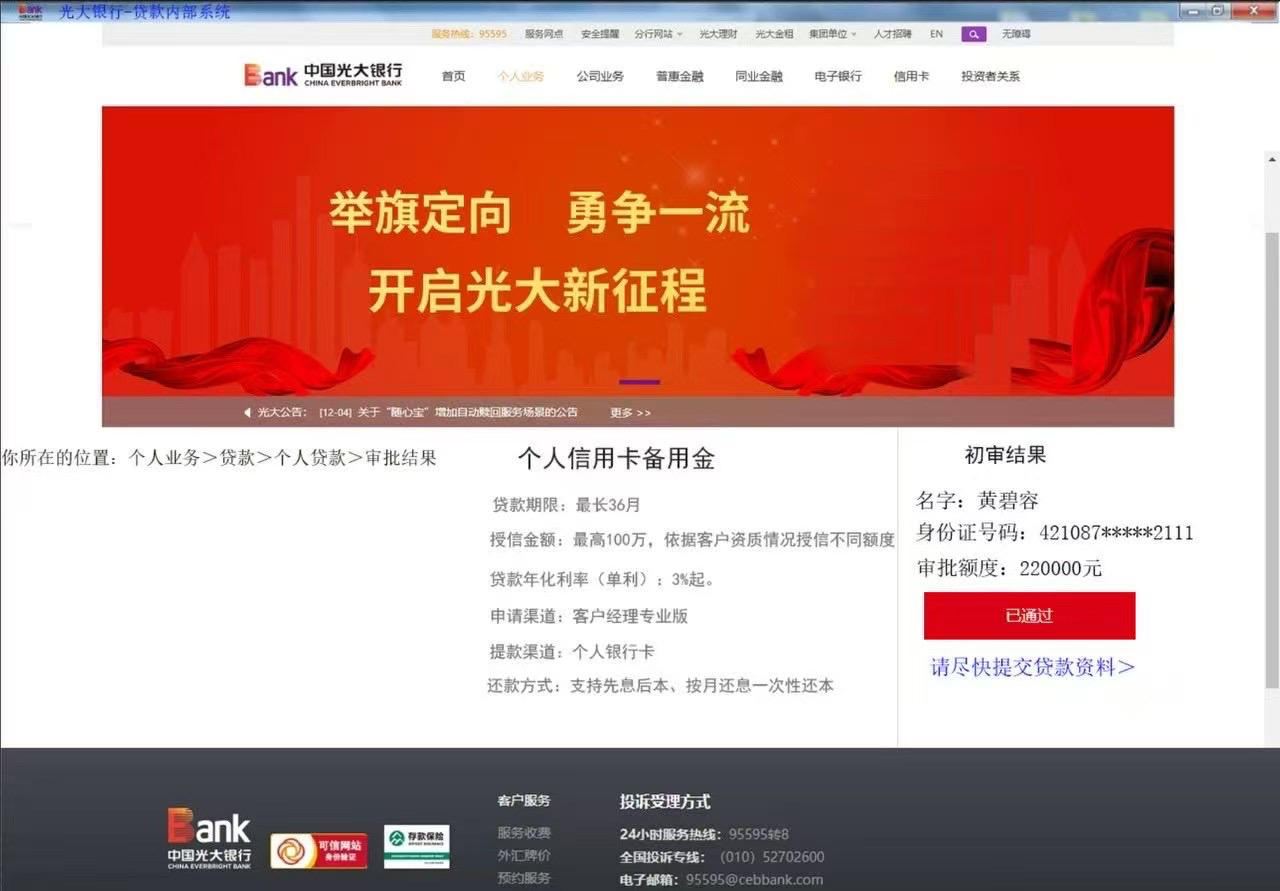Click the 客户服务 footer heading

click(x=524, y=801)
